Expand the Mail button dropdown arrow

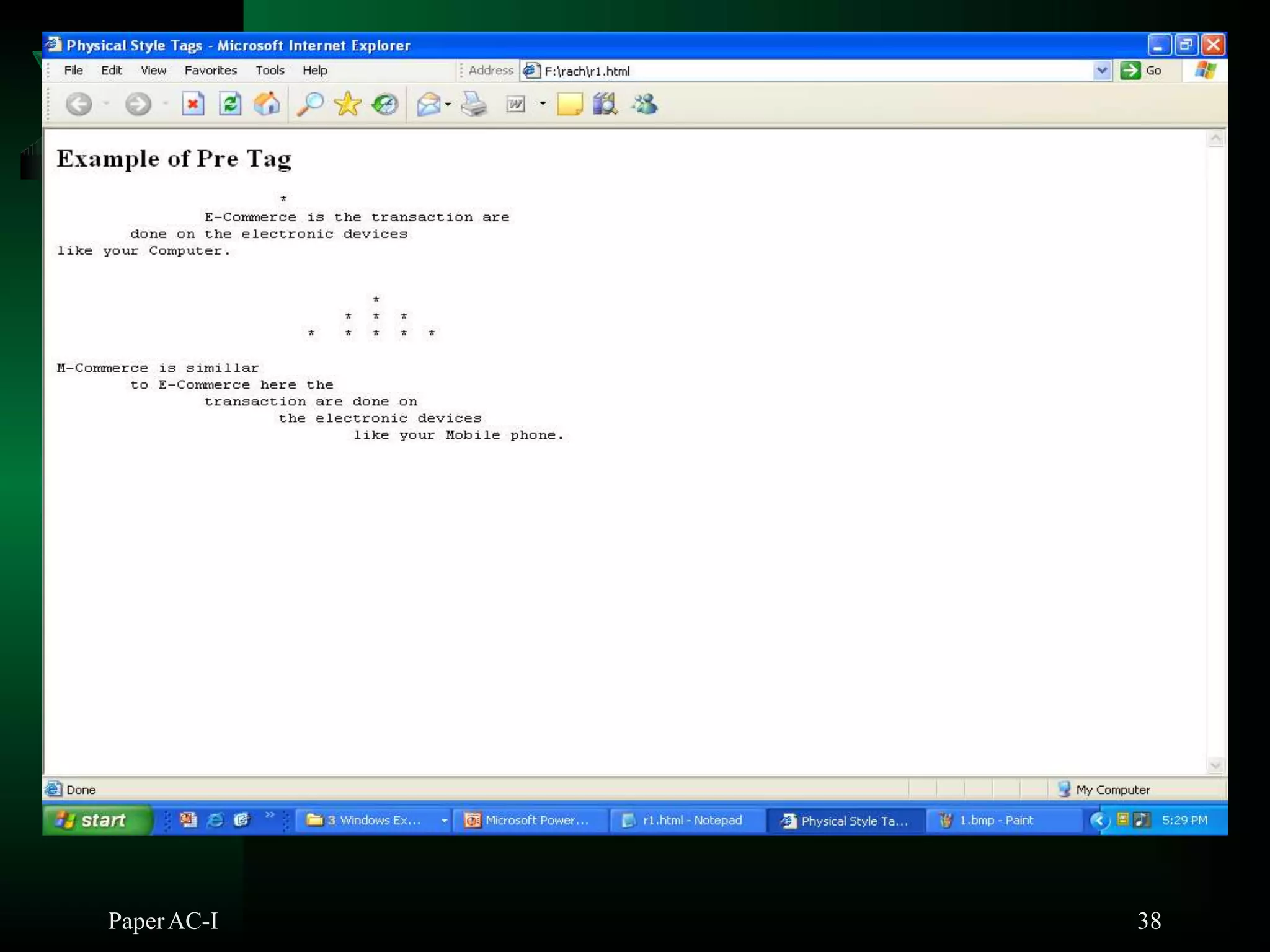pos(448,104)
